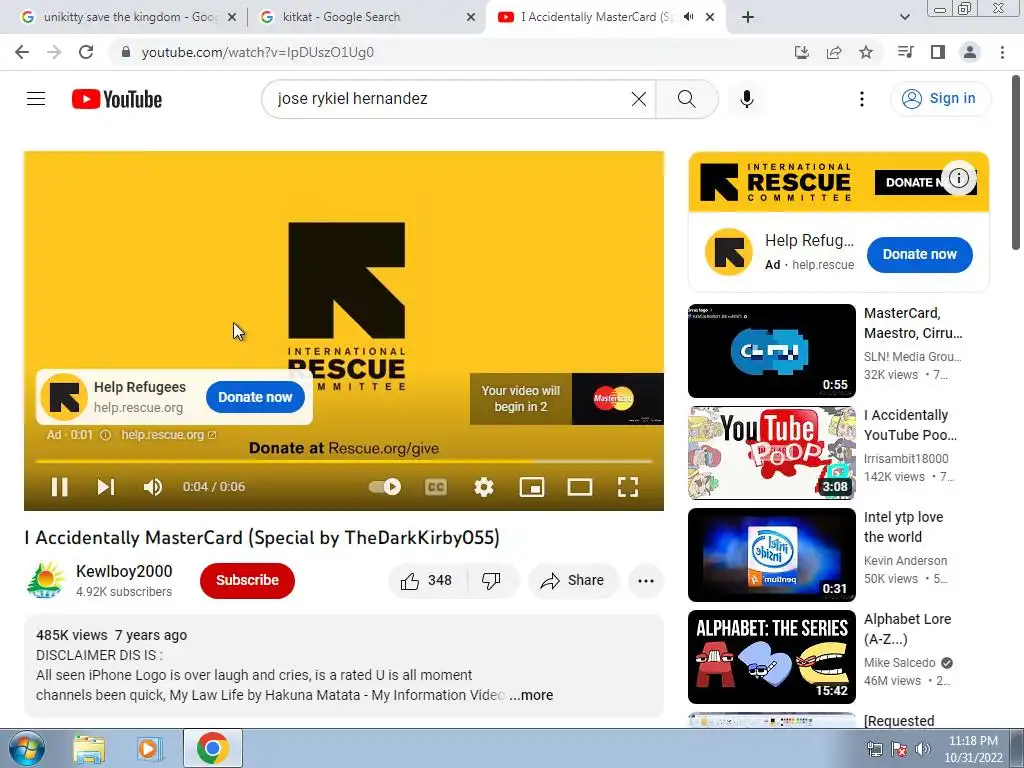Switch to miniplayer mode
Viewport: 1024px width, 768px height.
532,487
